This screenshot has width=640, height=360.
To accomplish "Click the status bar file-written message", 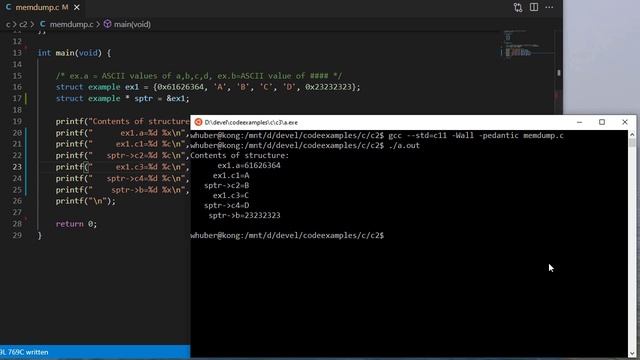I will click(24, 352).
